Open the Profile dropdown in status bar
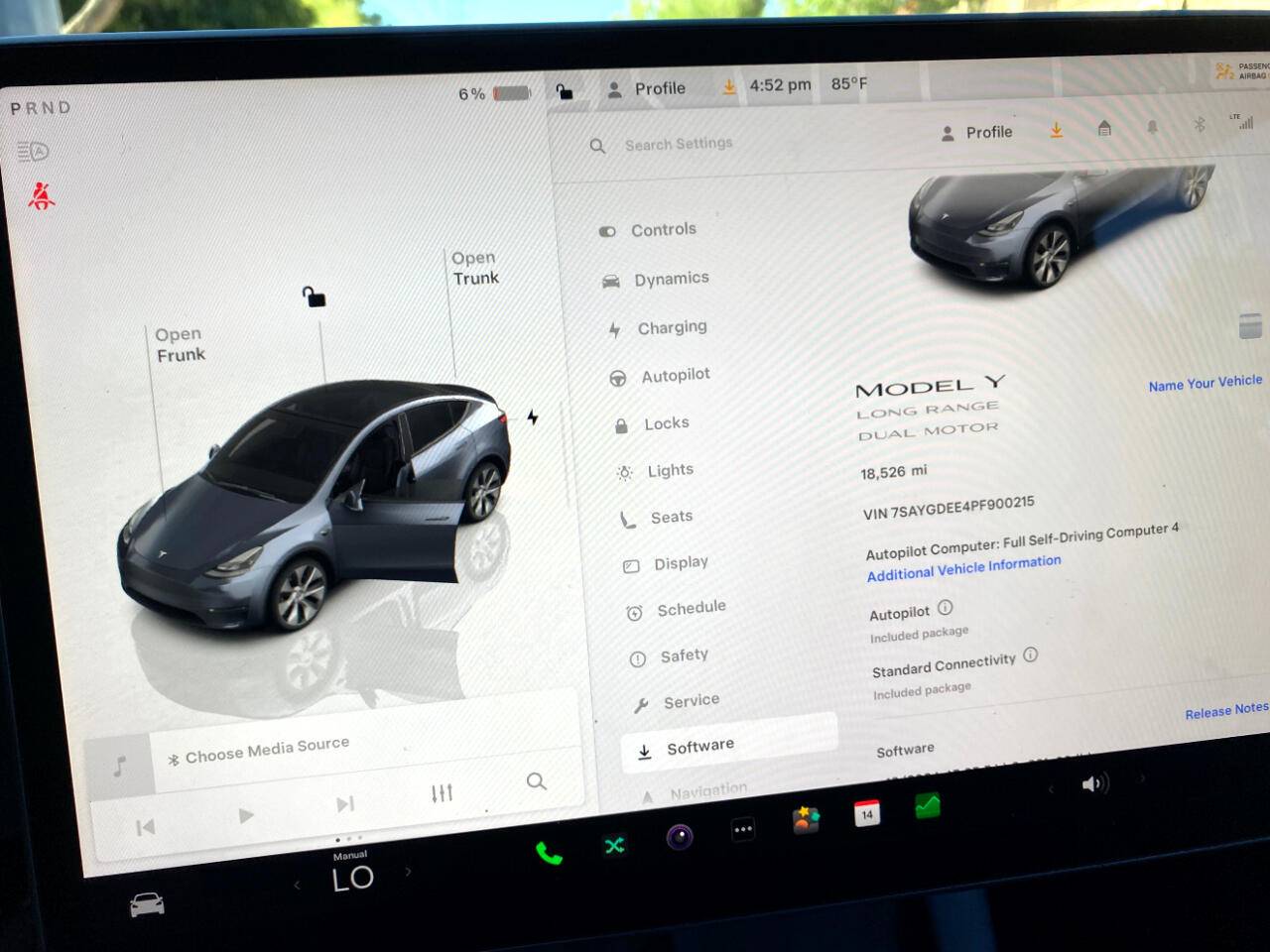Image resolution: width=1270 pixels, height=952 pixels. [646, 89]
